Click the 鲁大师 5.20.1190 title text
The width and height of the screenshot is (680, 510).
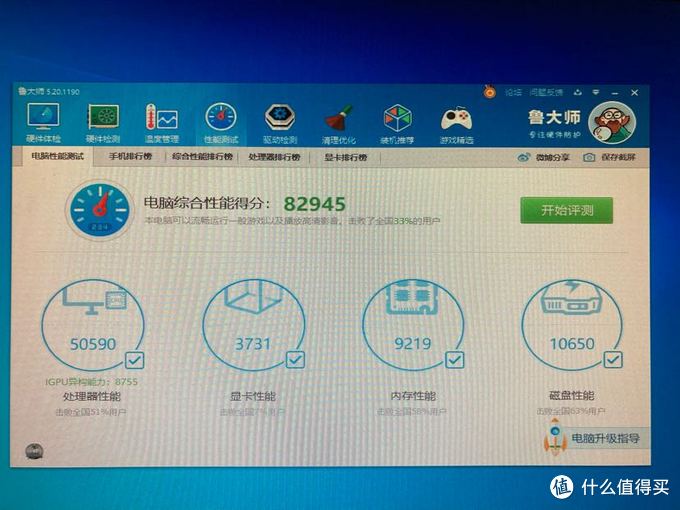[49, 92]
